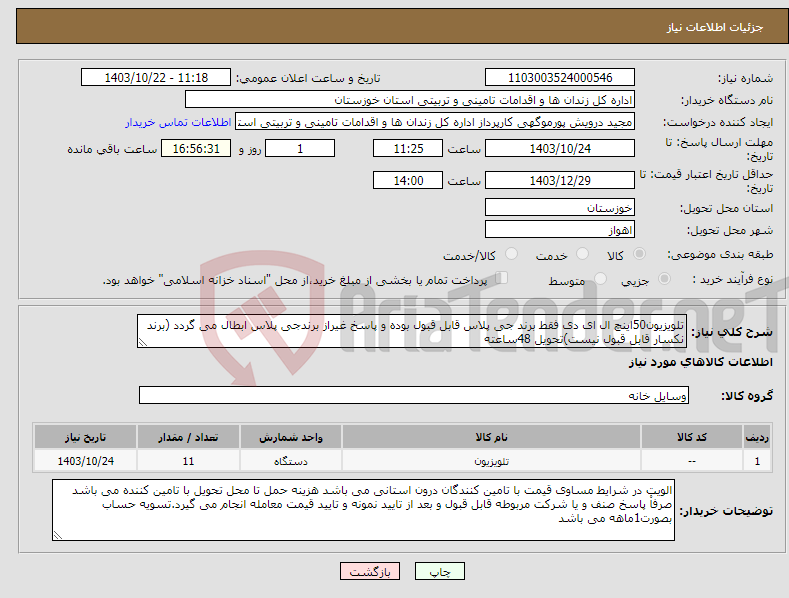Click the need number field 1103003524000546

point(560,78)
